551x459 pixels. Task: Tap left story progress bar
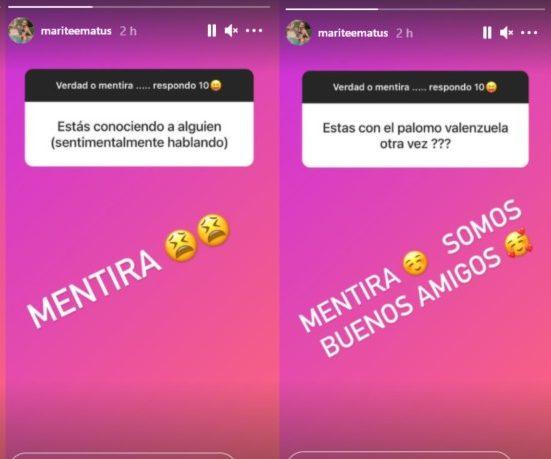pos(139,7)
